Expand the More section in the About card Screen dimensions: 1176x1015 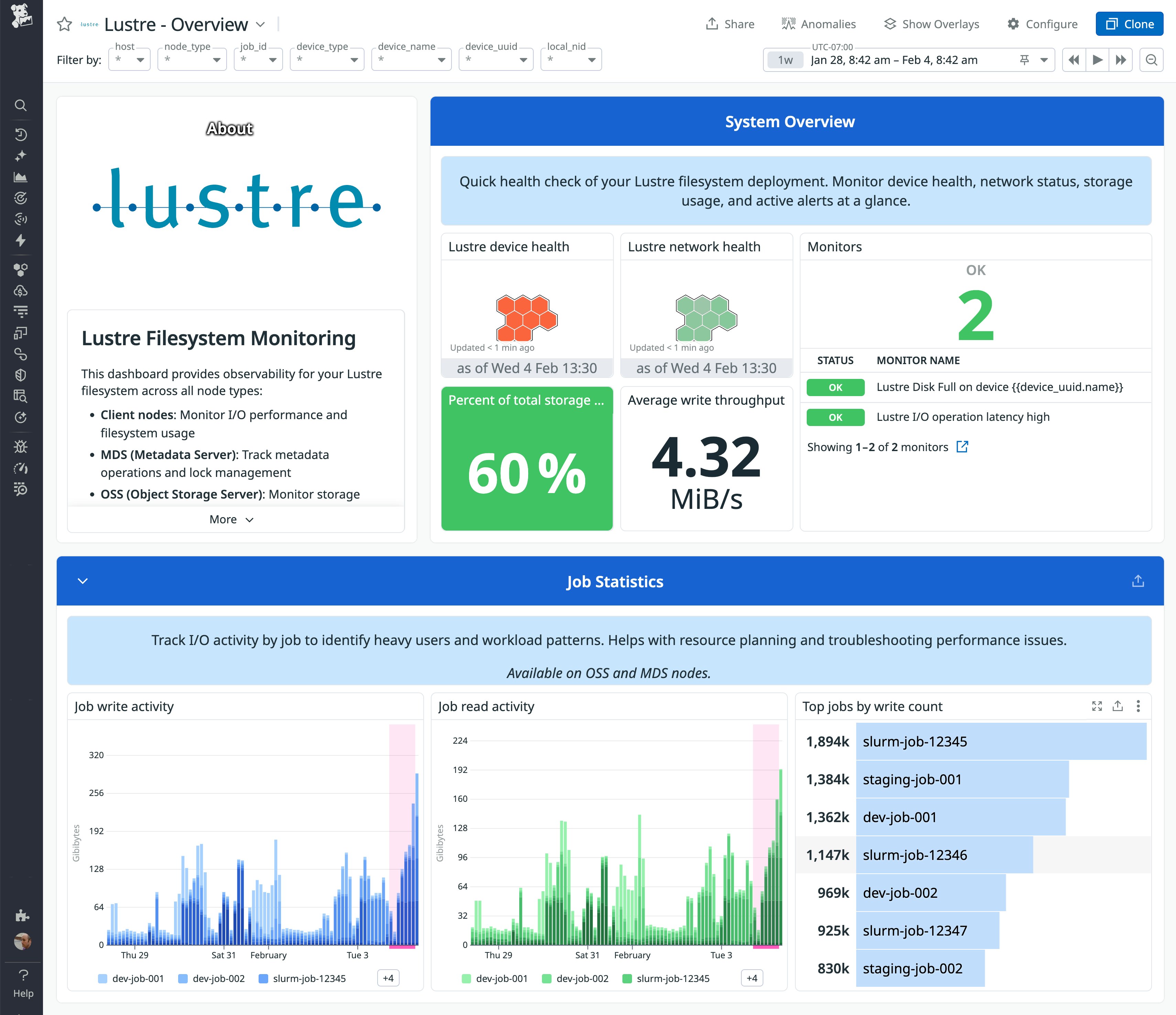[230, 519]
